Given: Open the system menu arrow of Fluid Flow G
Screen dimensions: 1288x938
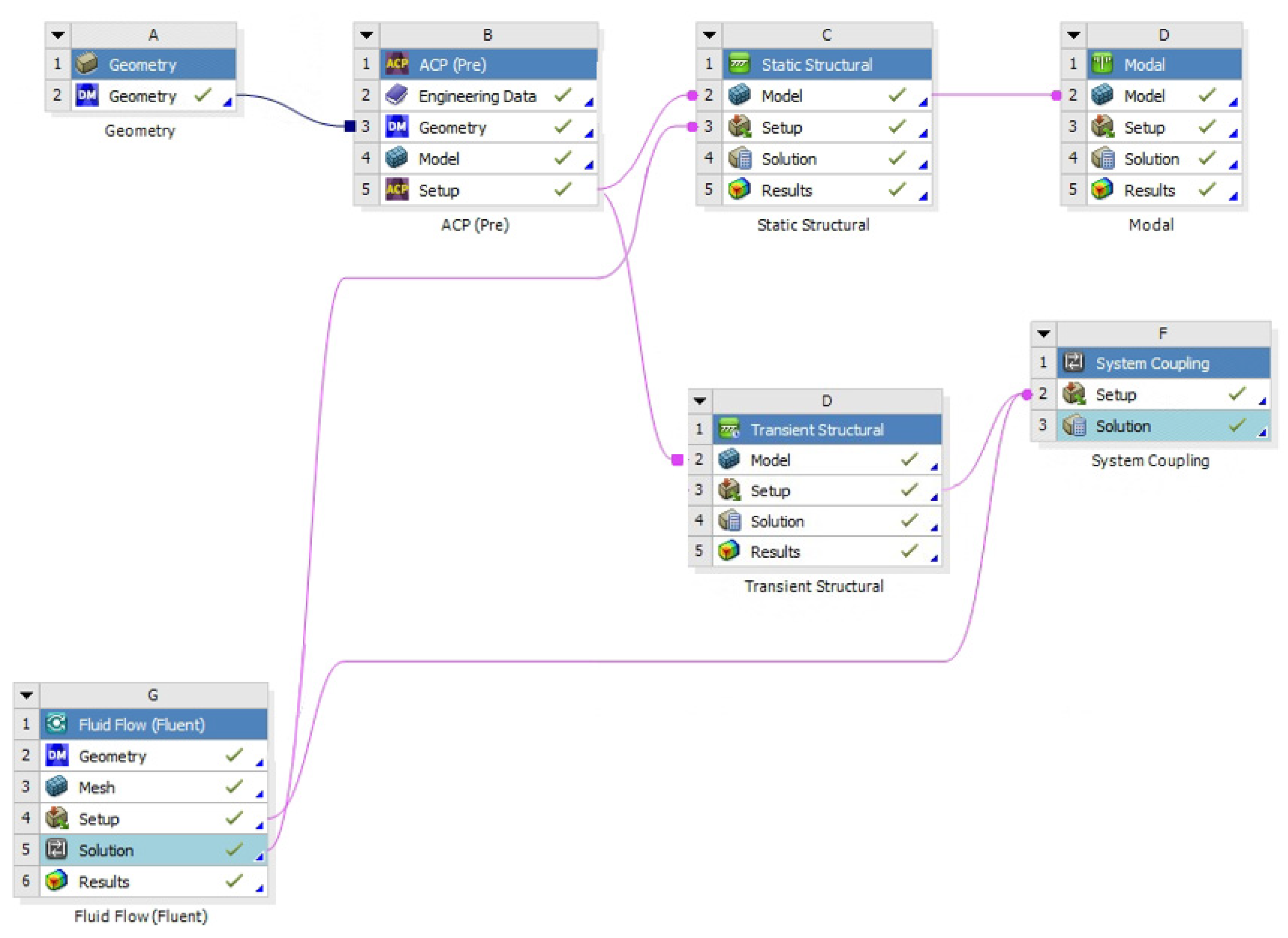Looking at the screenshot, I should pos(26,695).
